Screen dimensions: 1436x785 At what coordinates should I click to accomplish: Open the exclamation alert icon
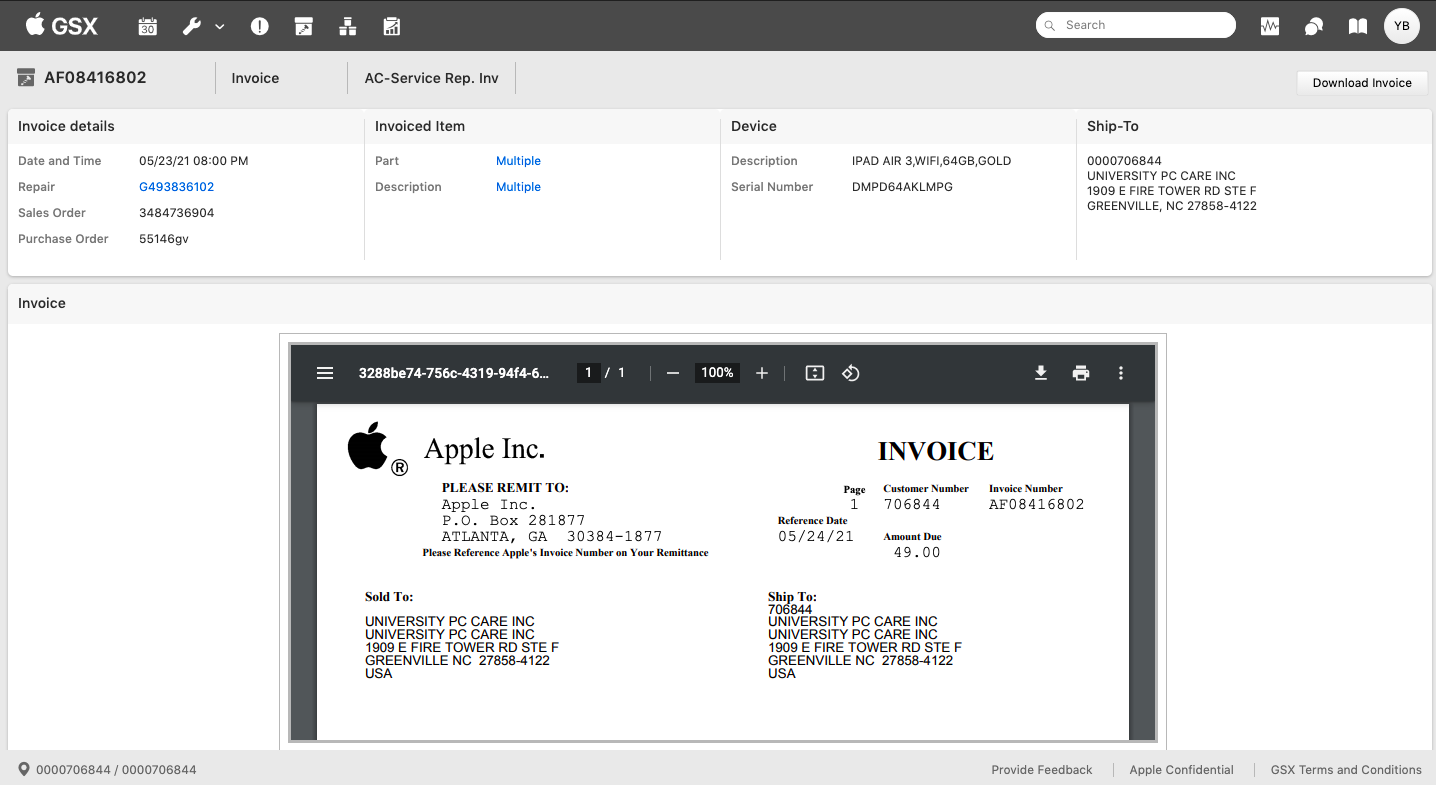point(260,27)
